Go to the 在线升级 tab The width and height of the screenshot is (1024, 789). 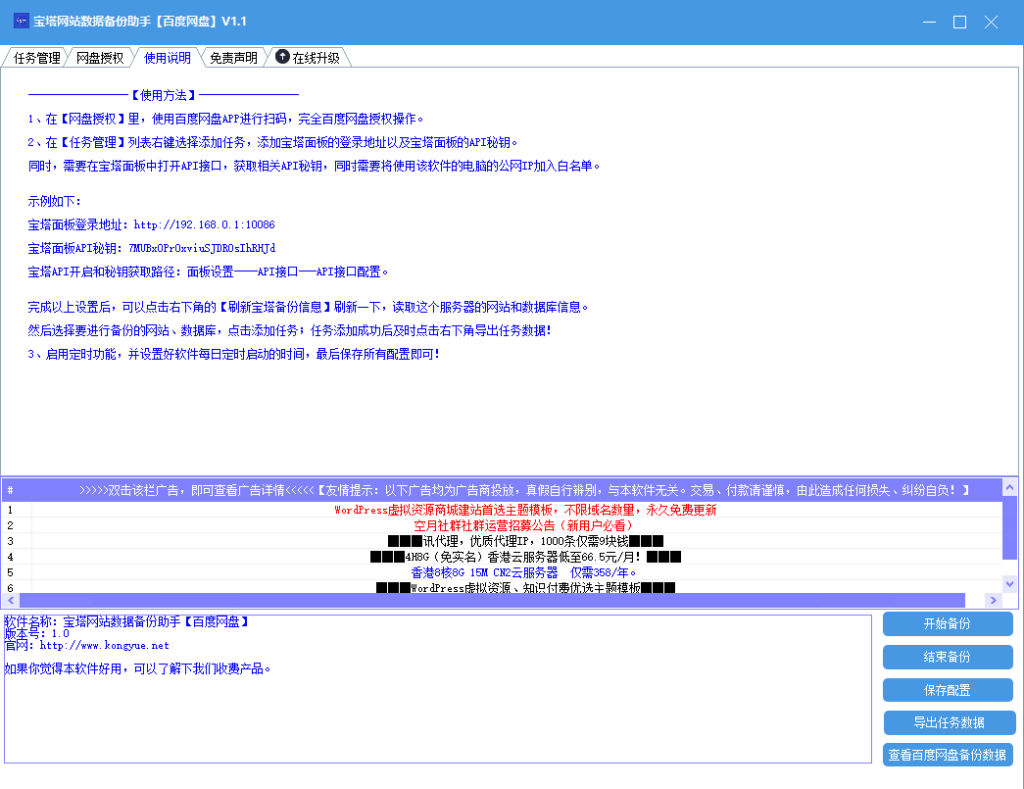click(308, 58)
